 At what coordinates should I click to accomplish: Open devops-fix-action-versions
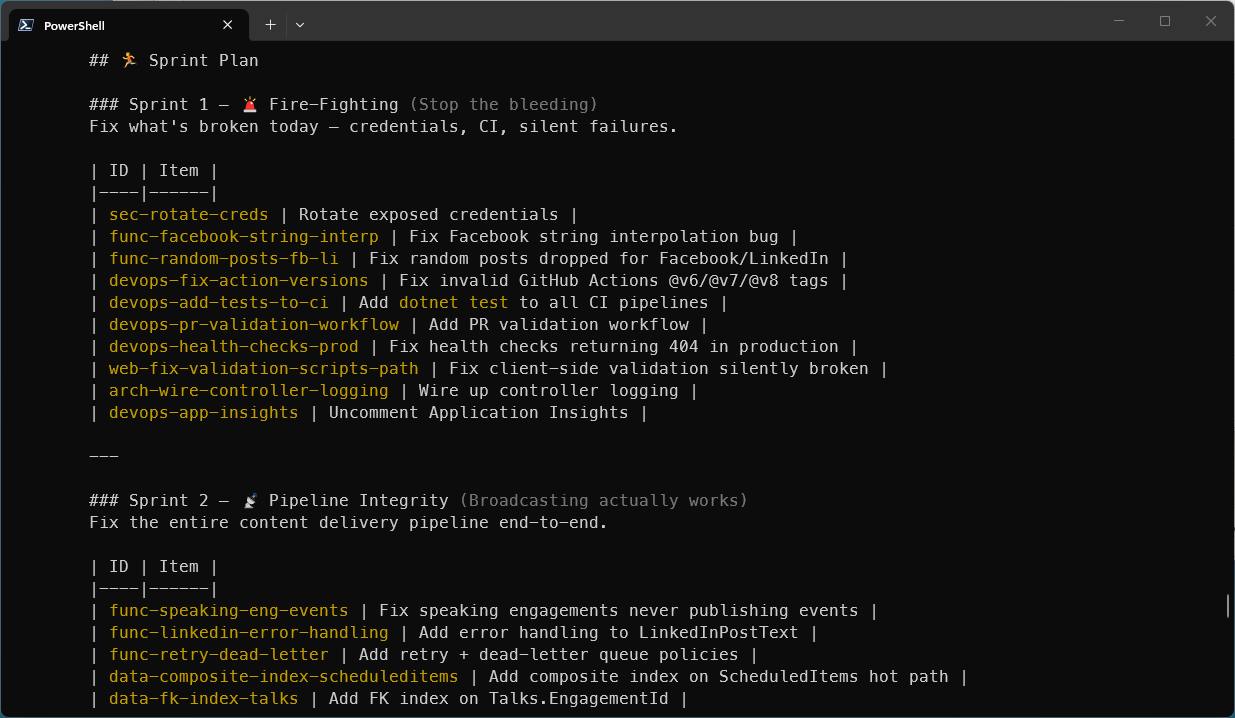(x=238, y=280)
